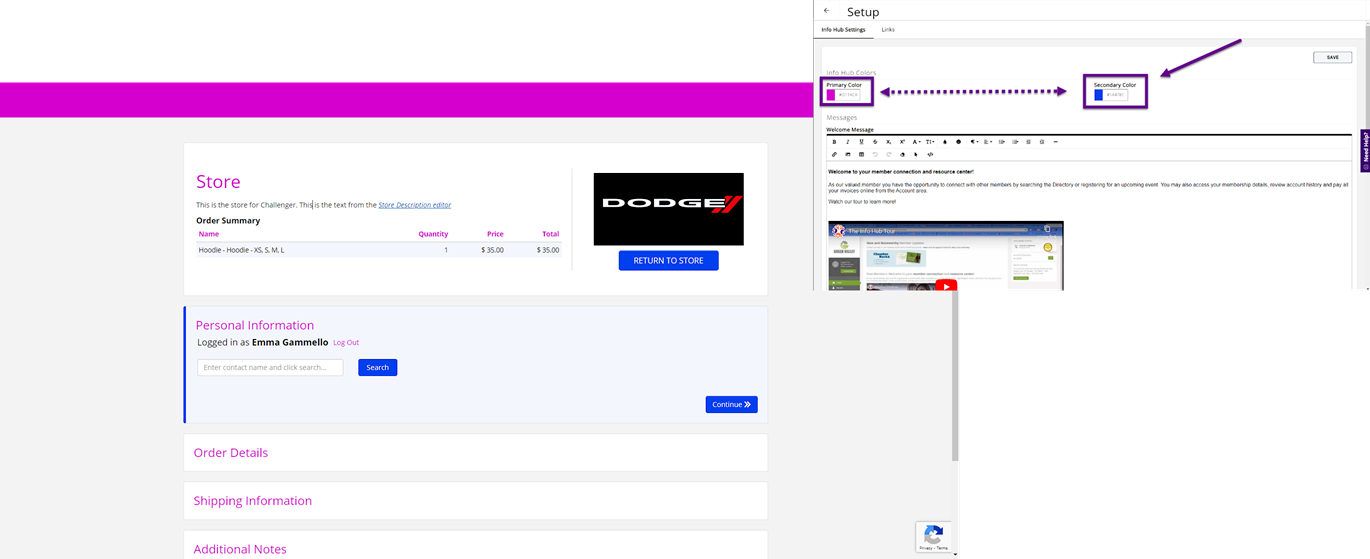Screen dimensions: 1370x559
Task: Expand the Shipping Information section
Action: (475, 501)
